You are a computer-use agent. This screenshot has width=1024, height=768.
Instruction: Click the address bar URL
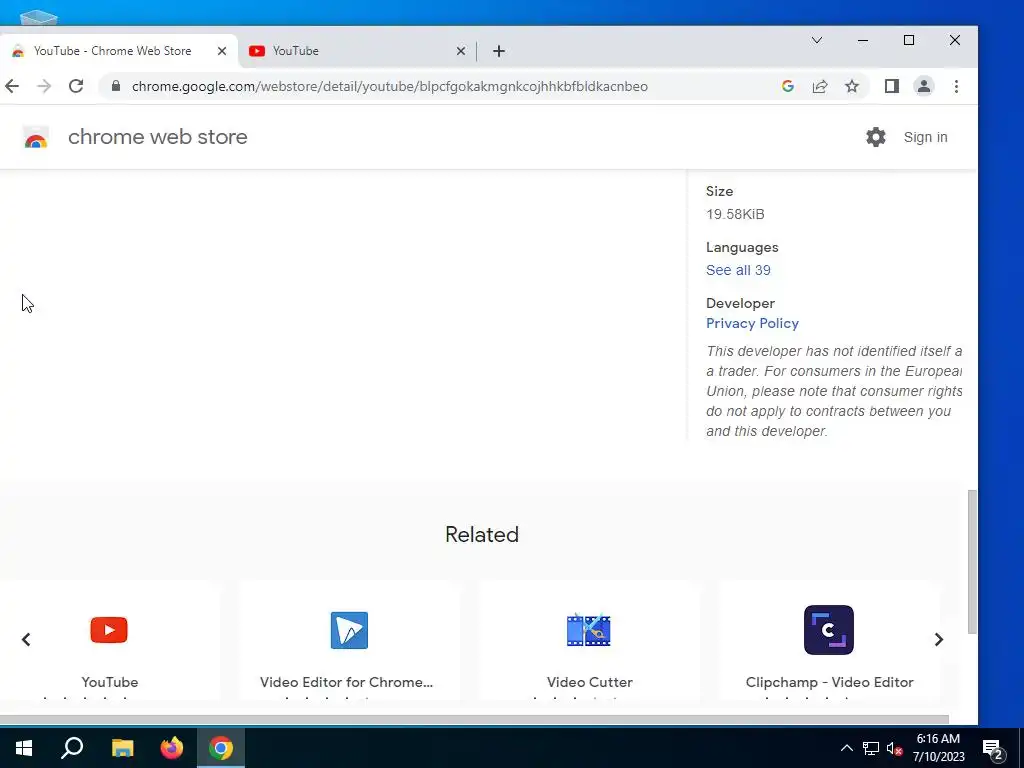pos(390,86)
